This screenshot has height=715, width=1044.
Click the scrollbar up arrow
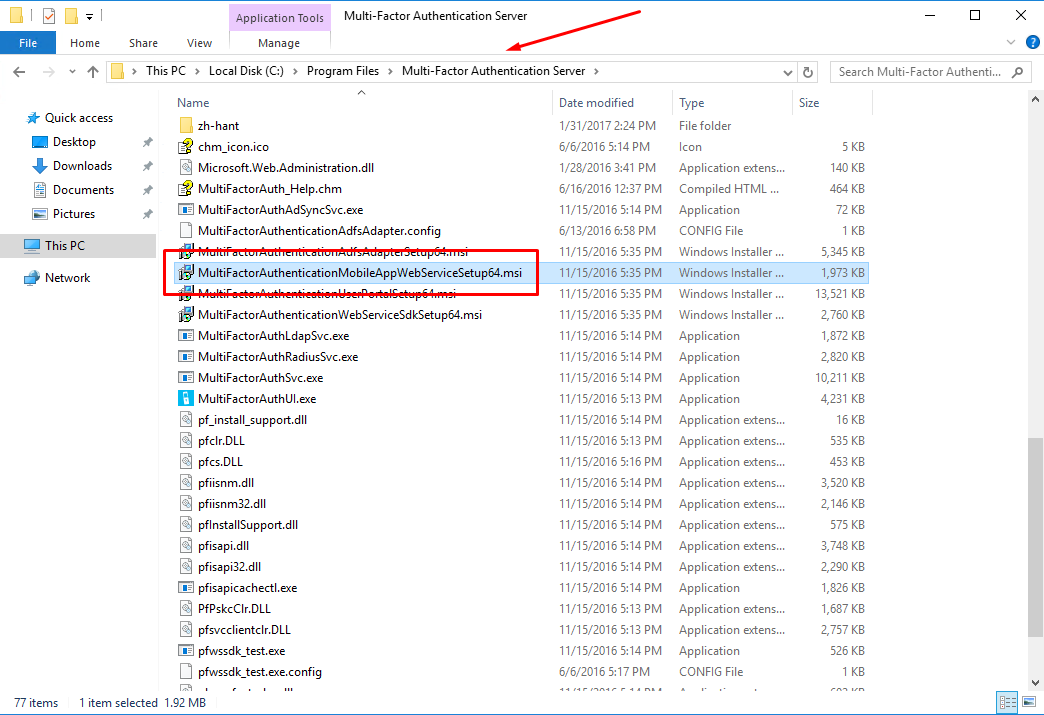pyautogui.click(x=1035, y=99)
